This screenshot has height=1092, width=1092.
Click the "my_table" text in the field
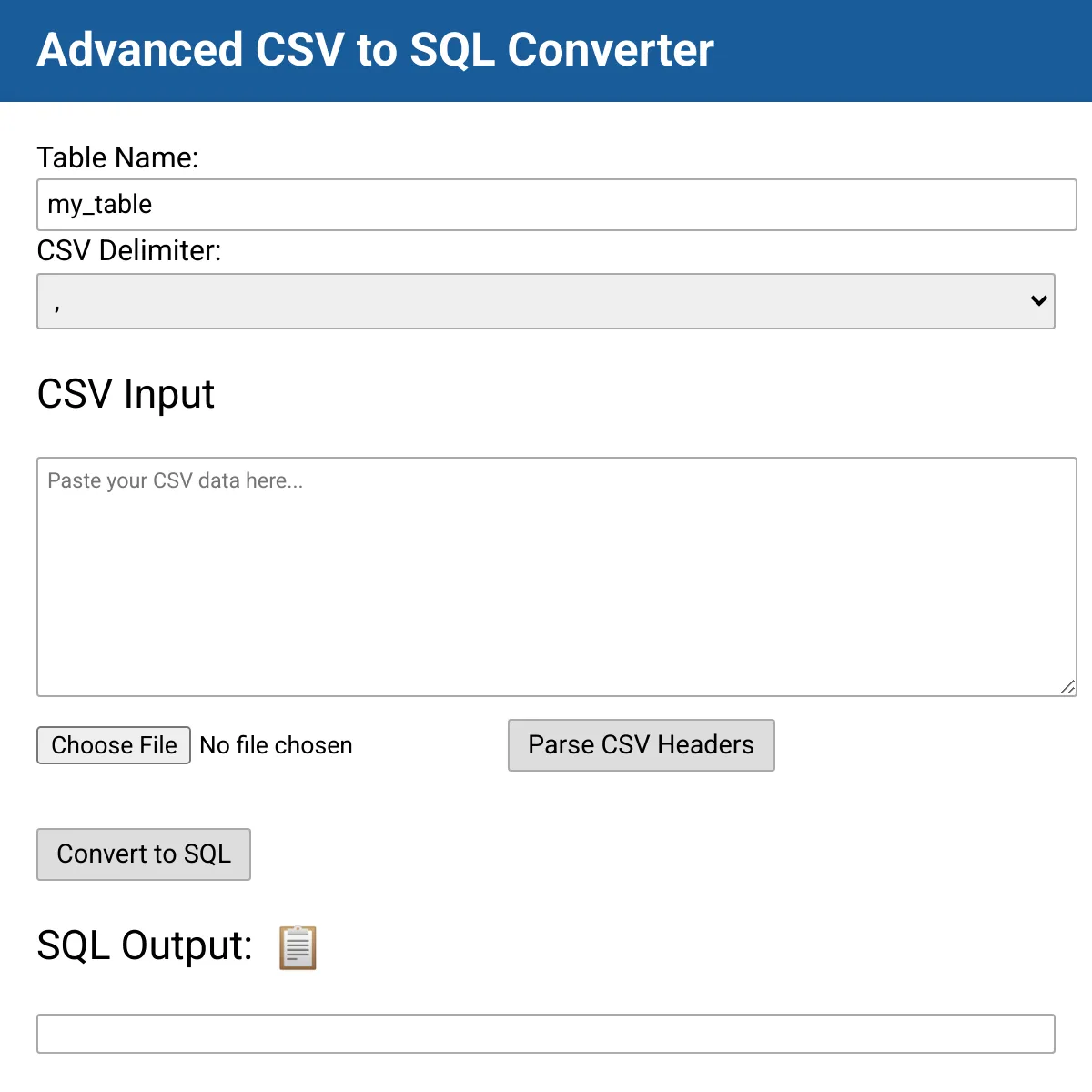(x=100, y=205)
